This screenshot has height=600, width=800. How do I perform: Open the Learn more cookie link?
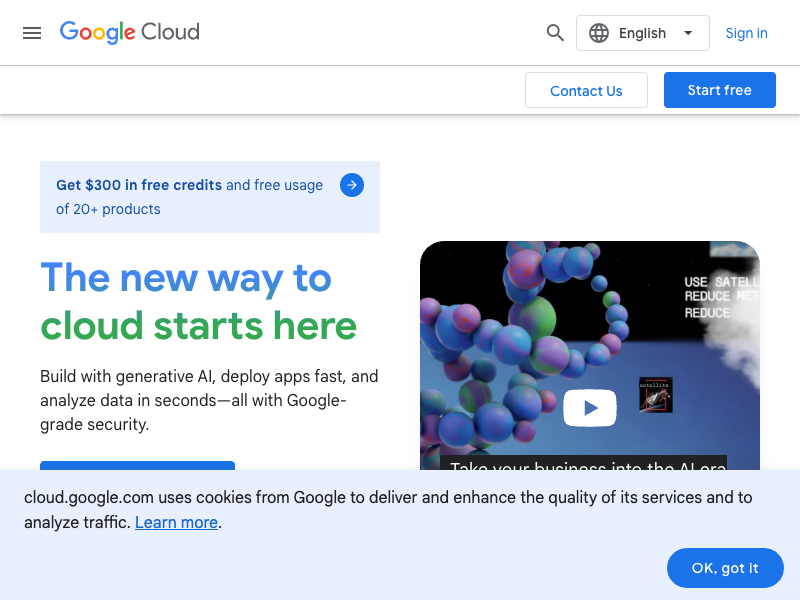coord(177,522)
